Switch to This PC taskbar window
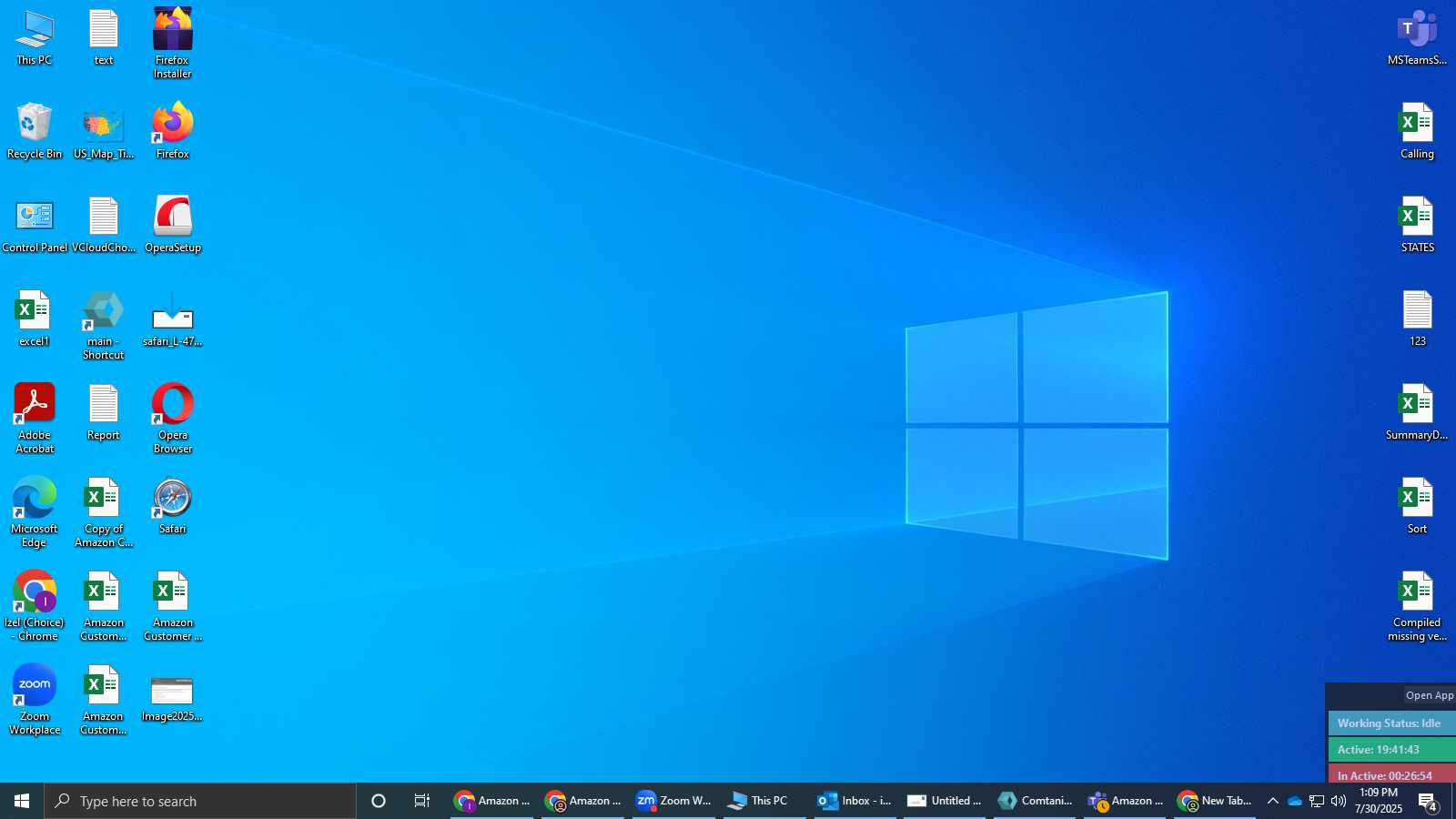 click(764, 801)
